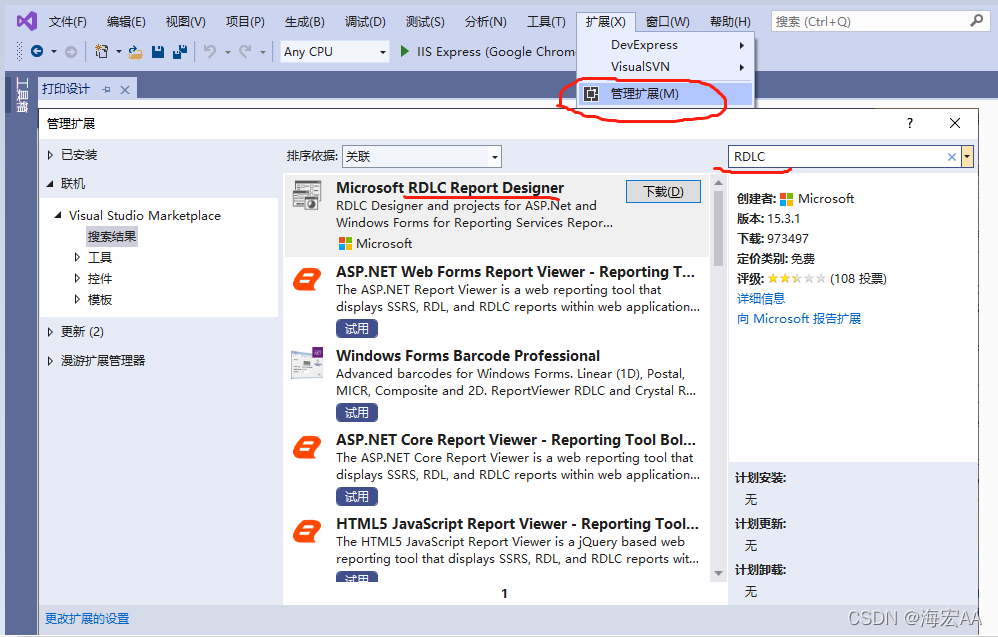Viewport: 998px width, 637px height.
Task: Click the save all icon
Action: (180, 52)
